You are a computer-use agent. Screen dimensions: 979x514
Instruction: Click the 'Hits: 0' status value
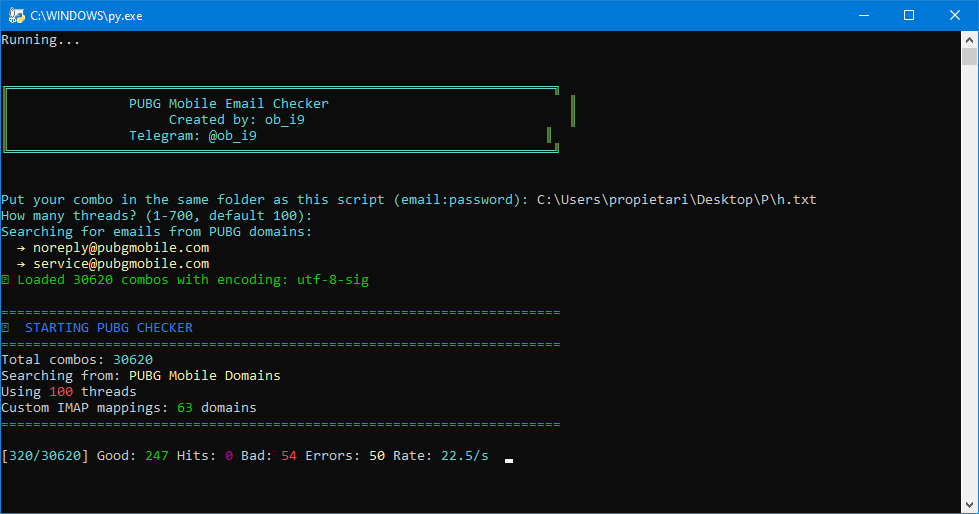[x=205, y=456]
